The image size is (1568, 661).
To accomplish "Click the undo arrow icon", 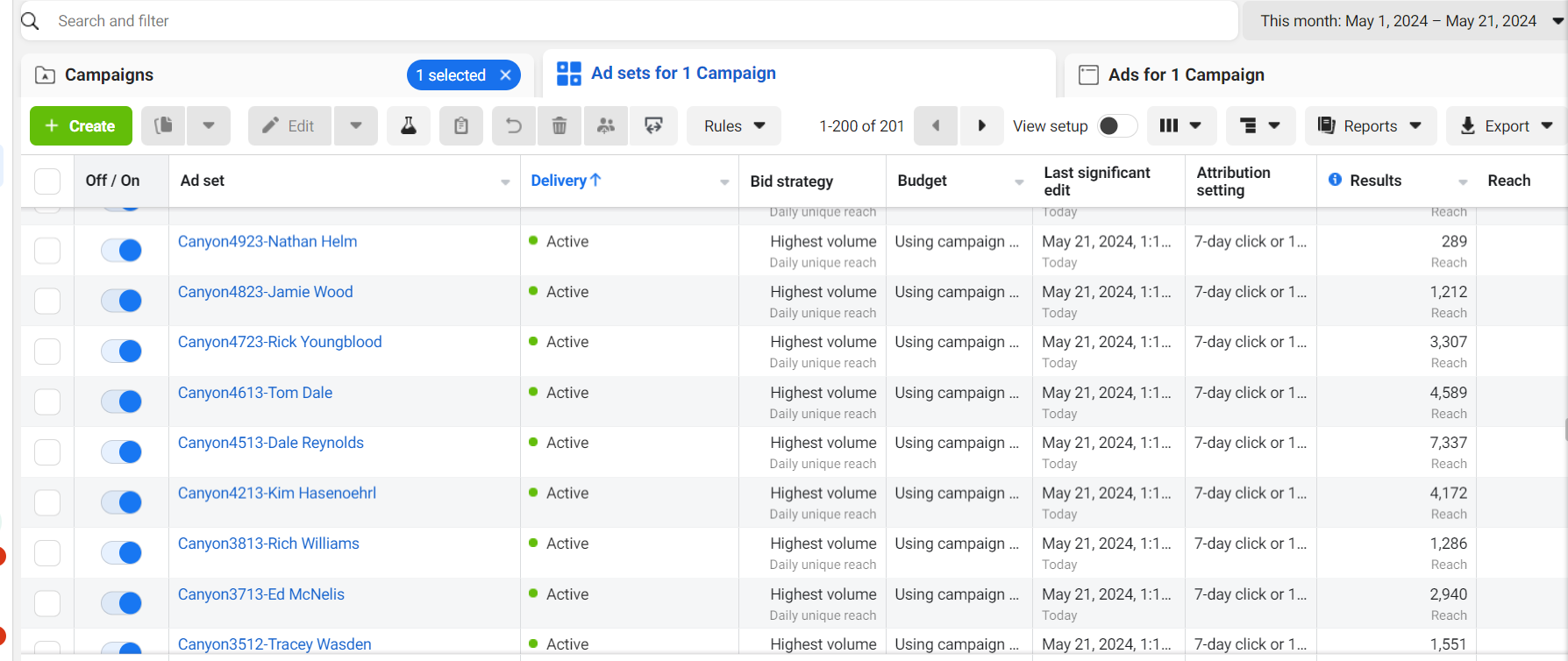I will coord(514,126).
